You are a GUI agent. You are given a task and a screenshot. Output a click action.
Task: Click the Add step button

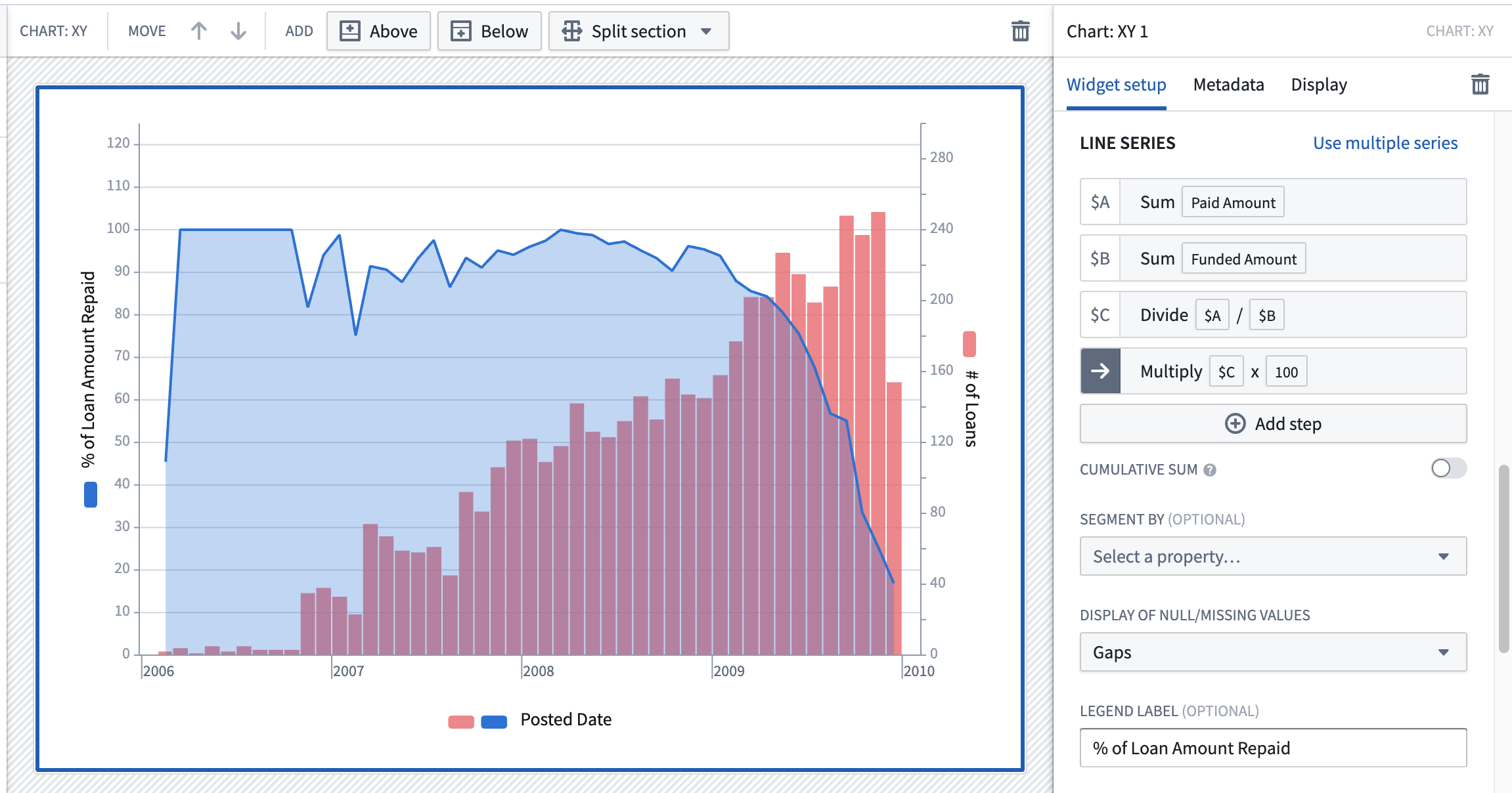1273,423
